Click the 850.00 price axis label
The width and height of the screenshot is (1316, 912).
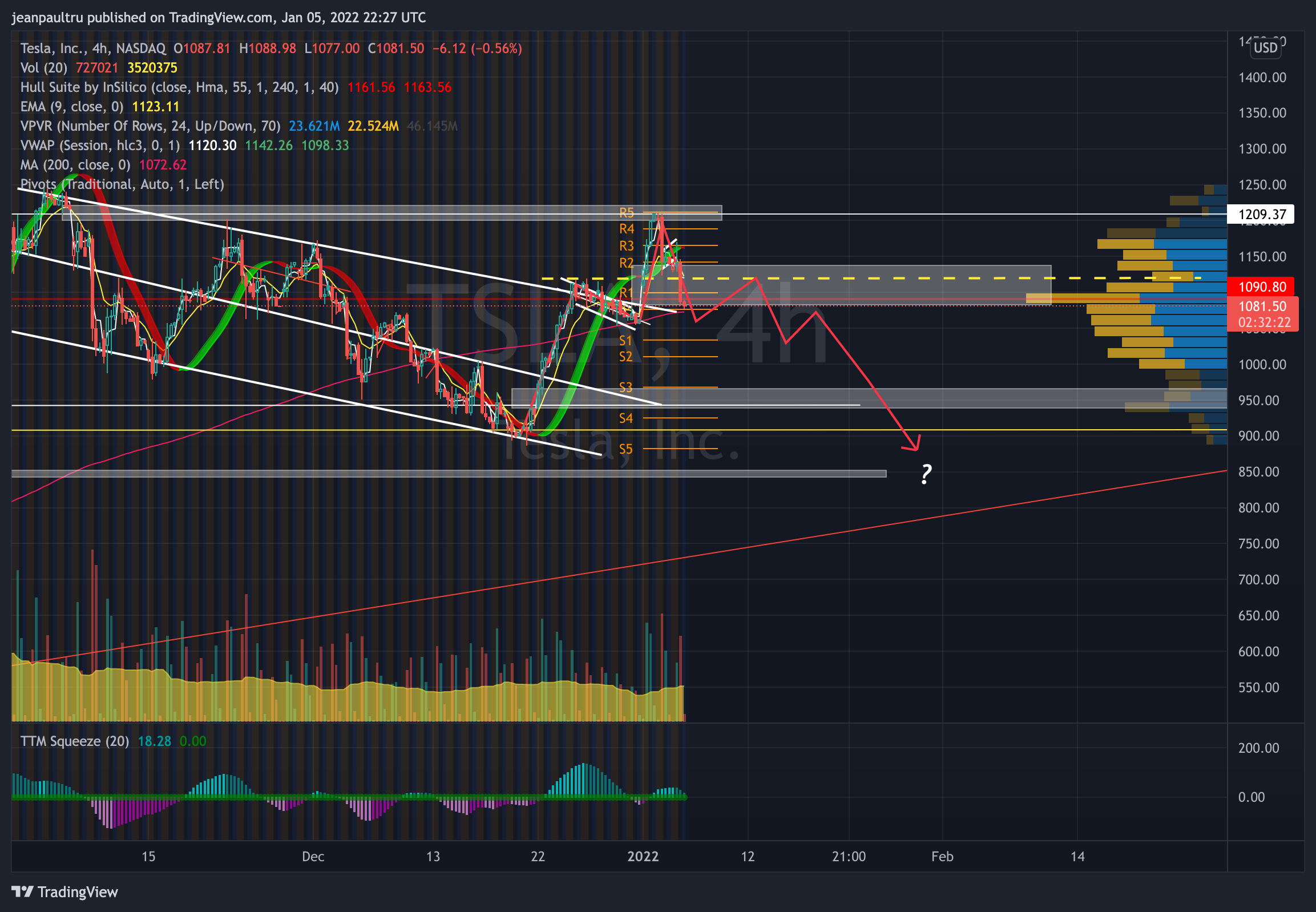(x=1258, y=472)
